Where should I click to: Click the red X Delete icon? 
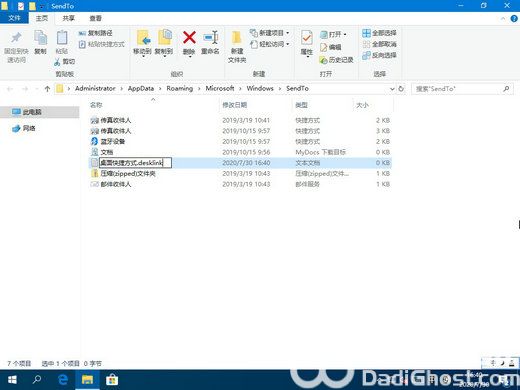point(189,37)
